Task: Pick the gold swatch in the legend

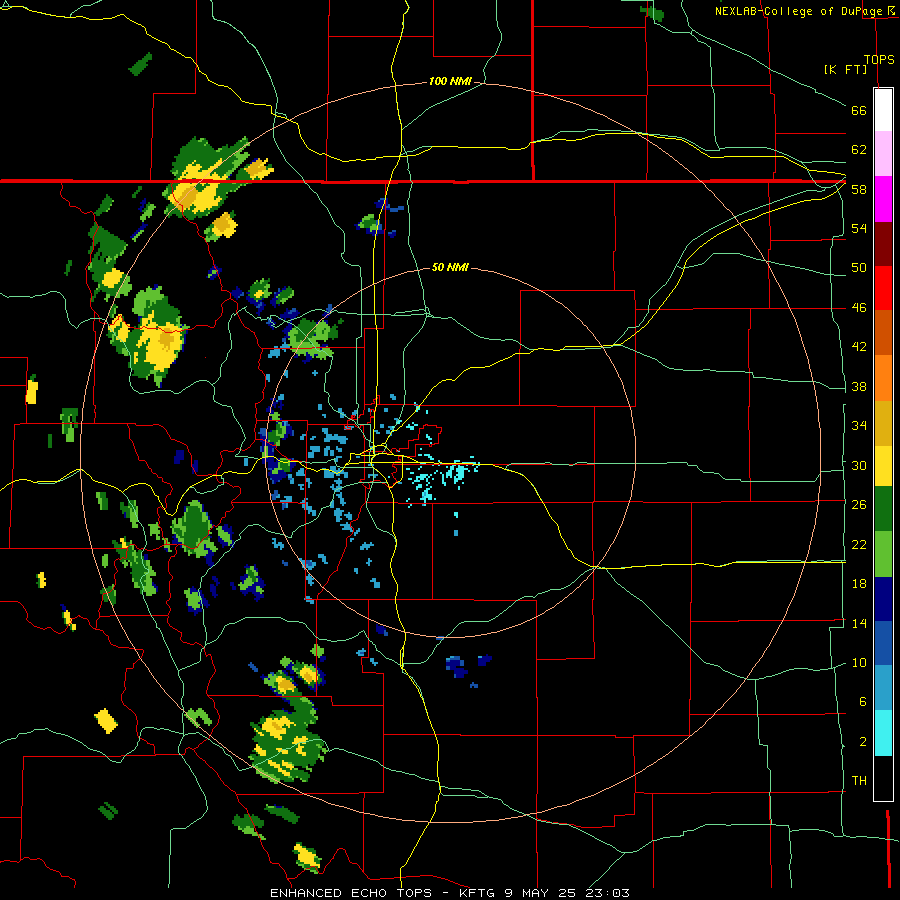Action: point(883,423)
